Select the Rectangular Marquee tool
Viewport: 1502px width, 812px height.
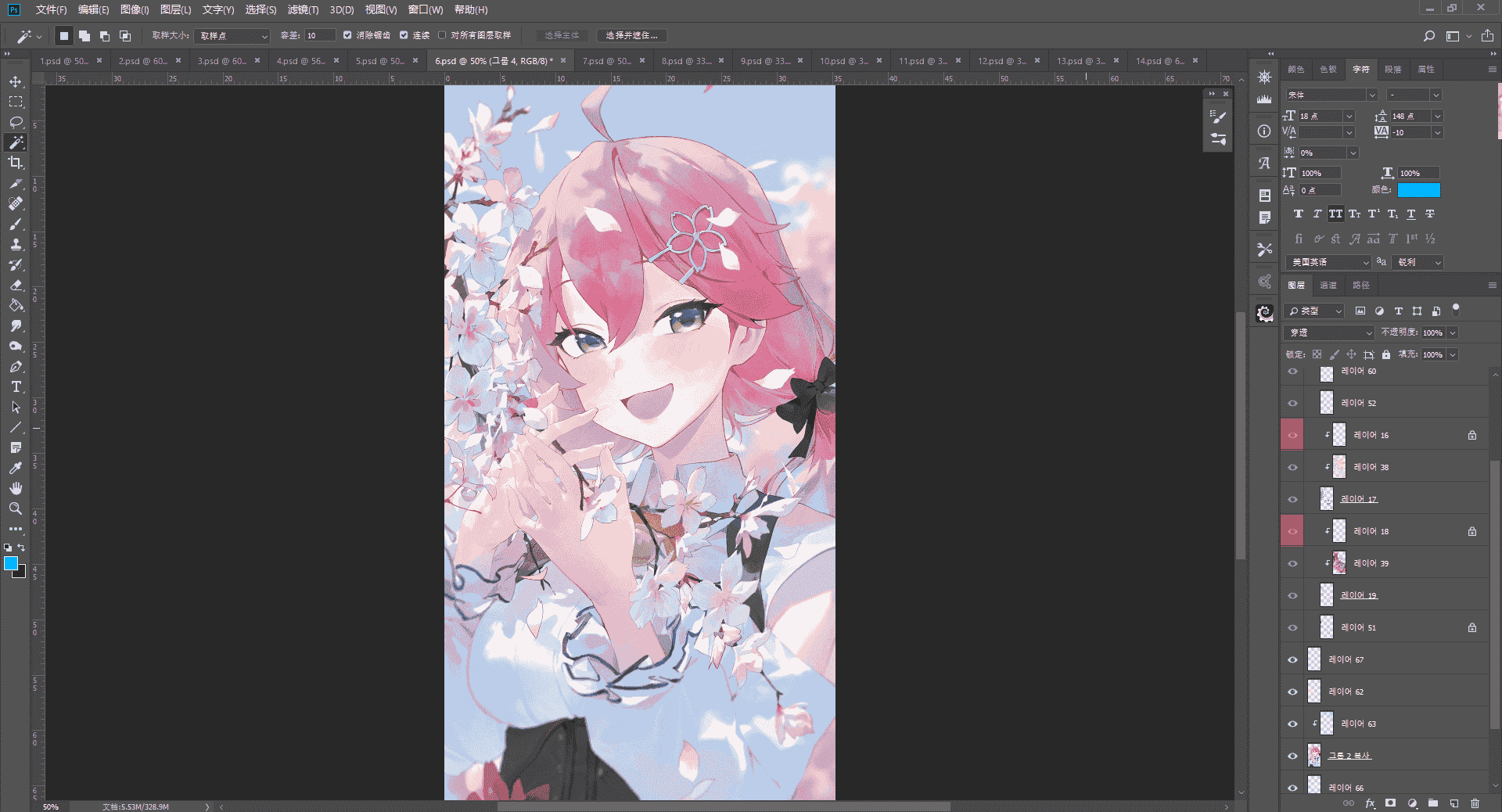pyautogui.click(x=16, y=102)
